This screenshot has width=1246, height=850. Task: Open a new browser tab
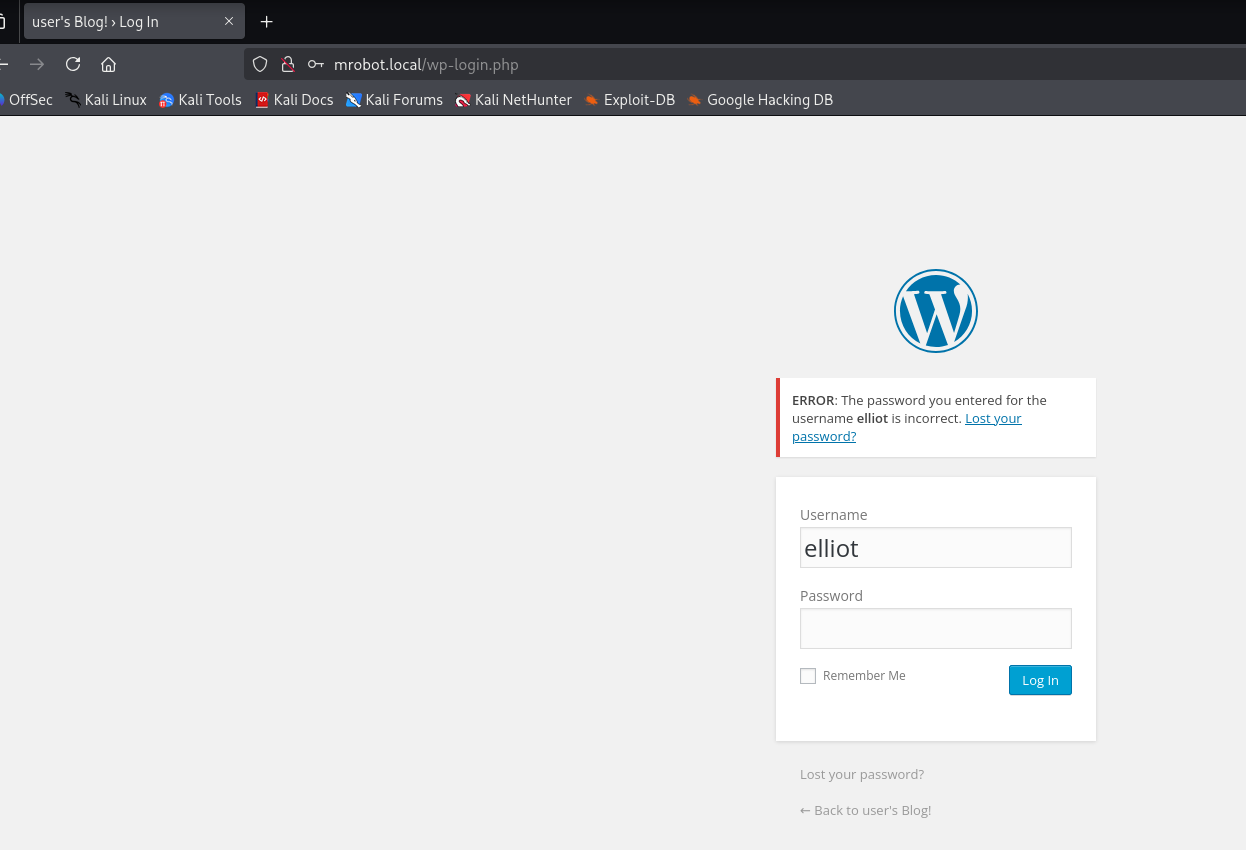[x=266, y=22]
